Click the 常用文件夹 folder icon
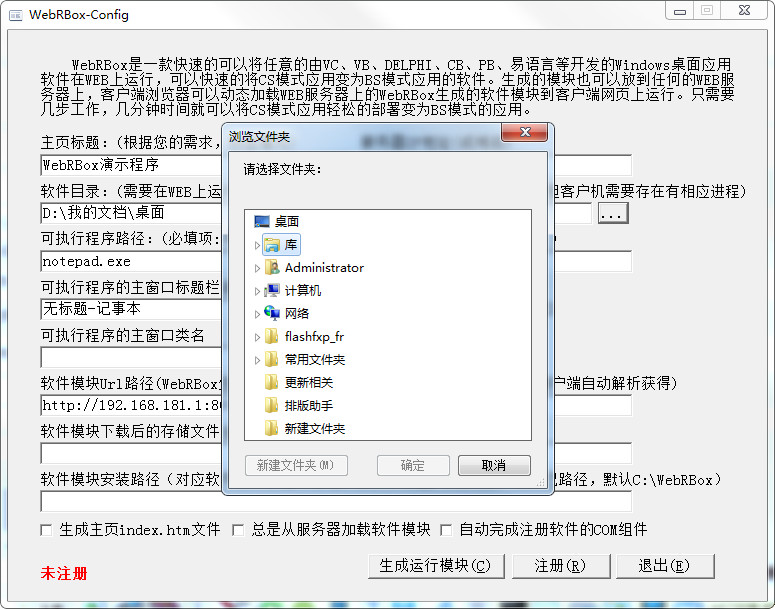 (x=271, y=359)
